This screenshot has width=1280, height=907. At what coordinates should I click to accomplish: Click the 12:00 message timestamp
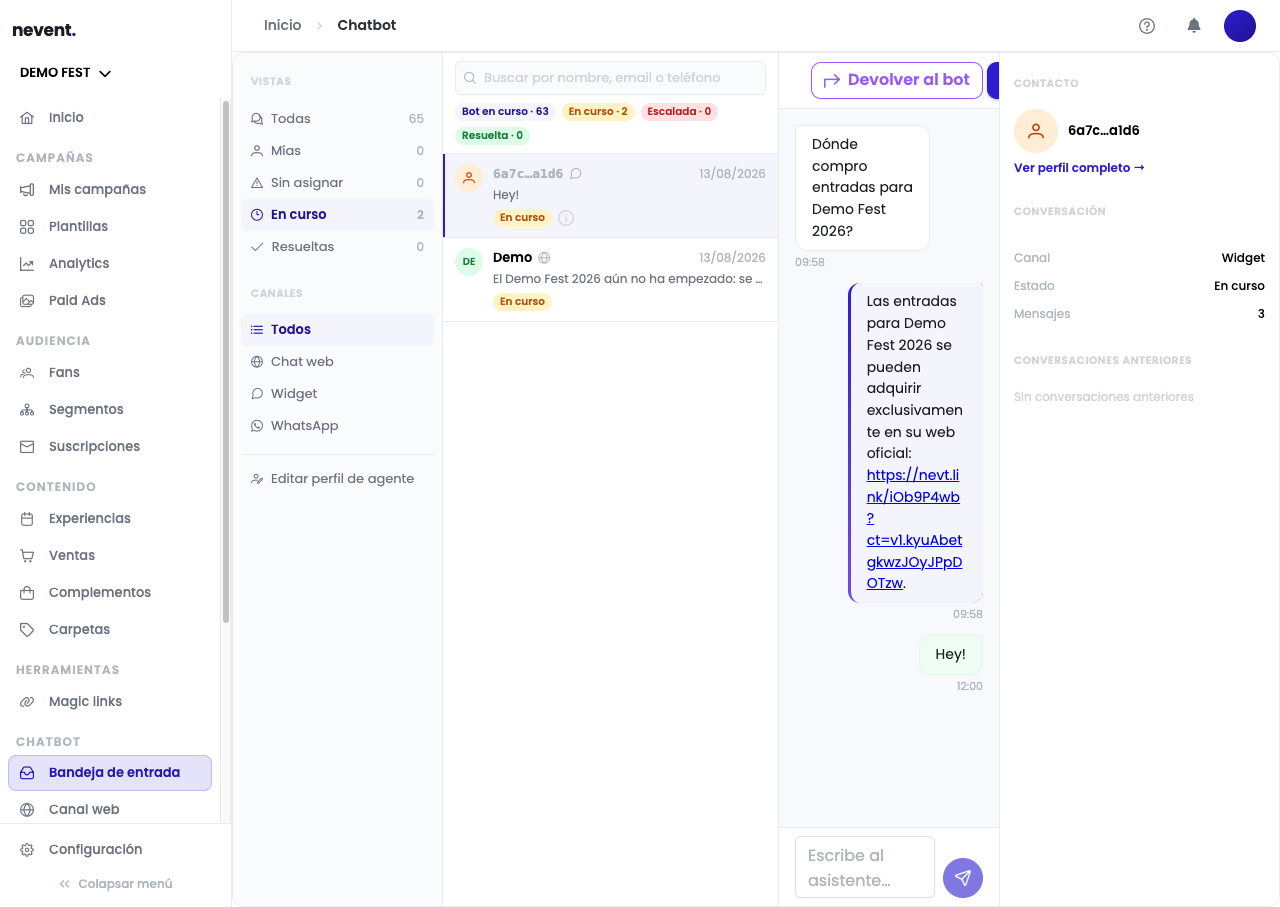coord(969,687)
